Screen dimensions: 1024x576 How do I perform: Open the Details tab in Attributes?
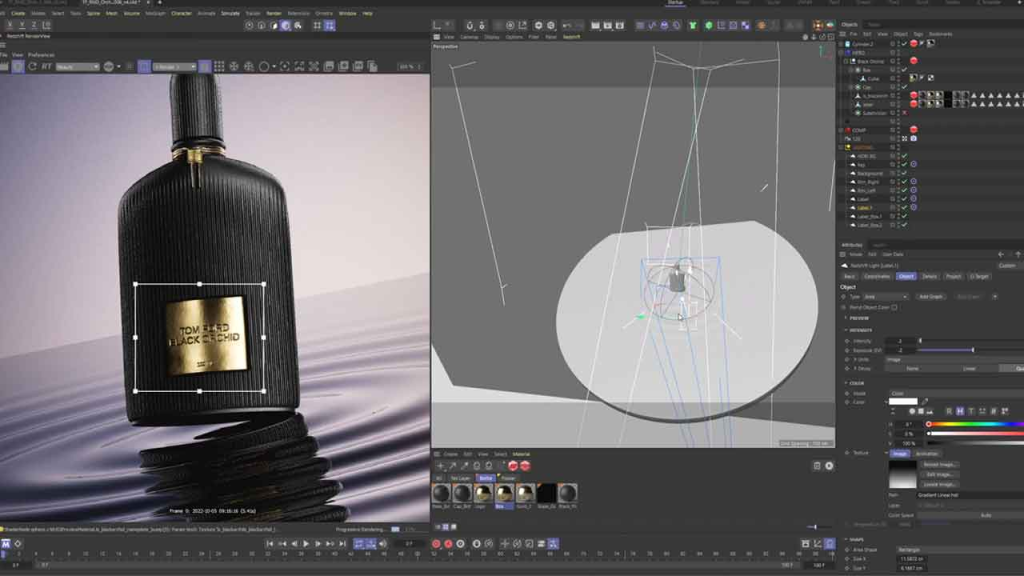929,276
